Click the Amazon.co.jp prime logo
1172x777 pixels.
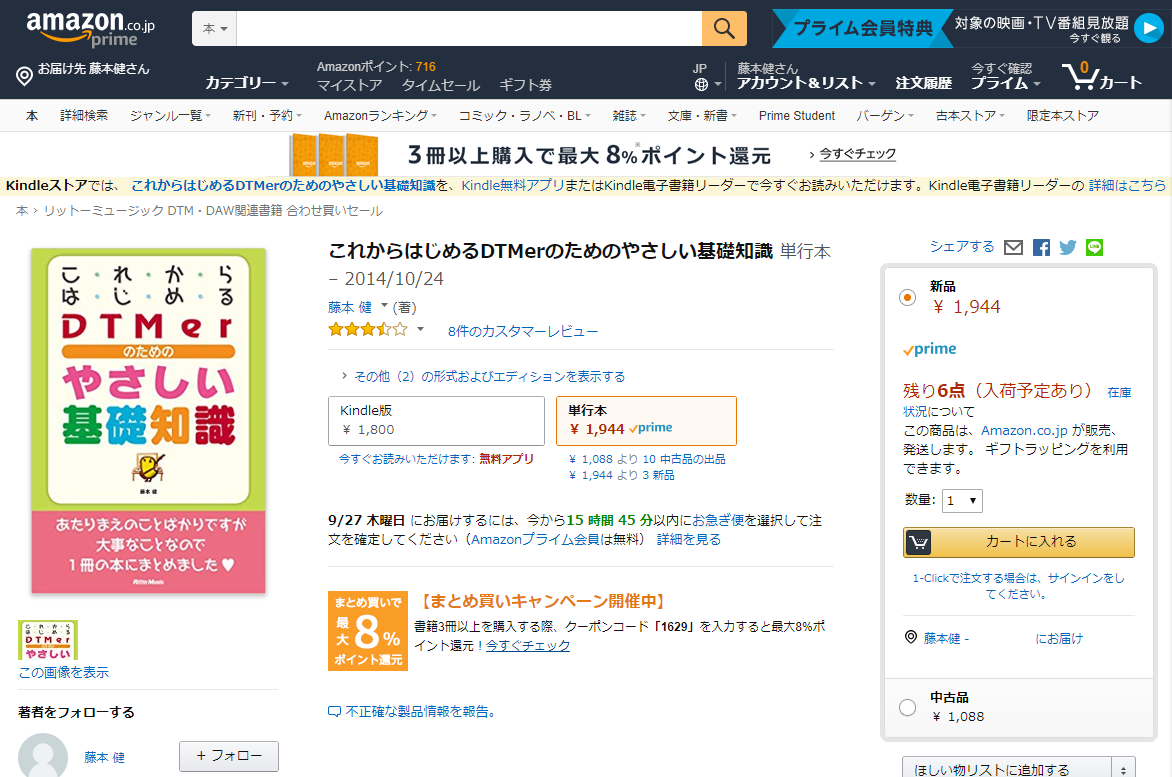pyautogui.click(x=90, y=29)
